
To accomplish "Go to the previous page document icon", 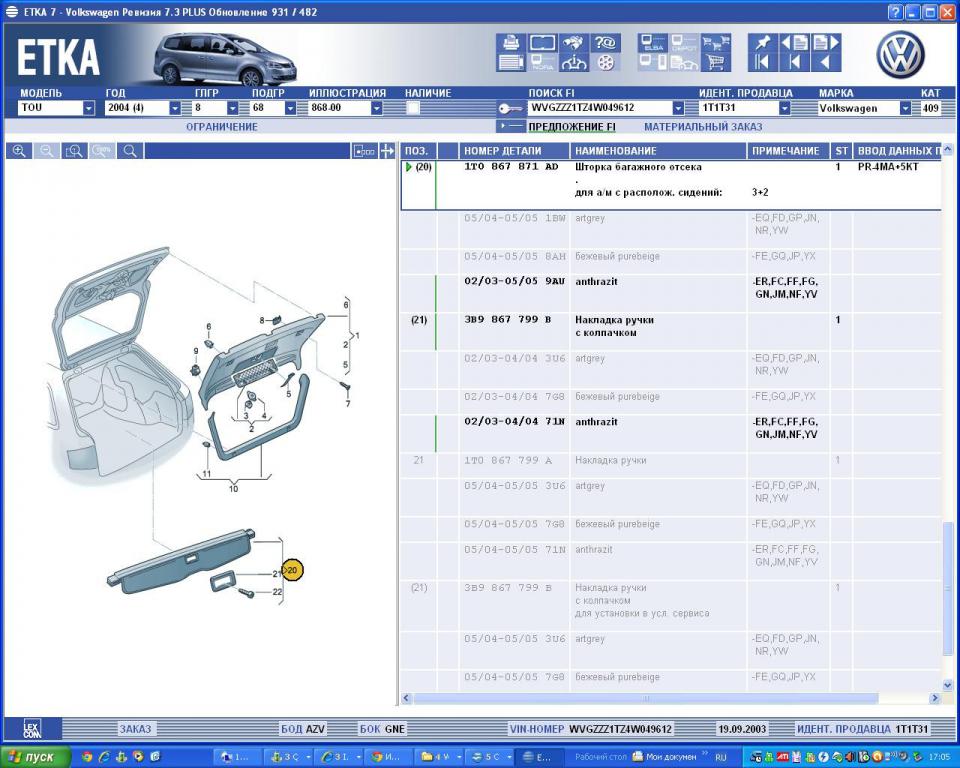I will 795,43.
